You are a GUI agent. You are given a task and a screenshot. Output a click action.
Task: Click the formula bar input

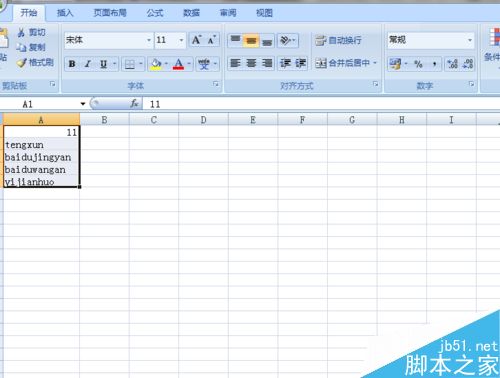coord(321,104)
